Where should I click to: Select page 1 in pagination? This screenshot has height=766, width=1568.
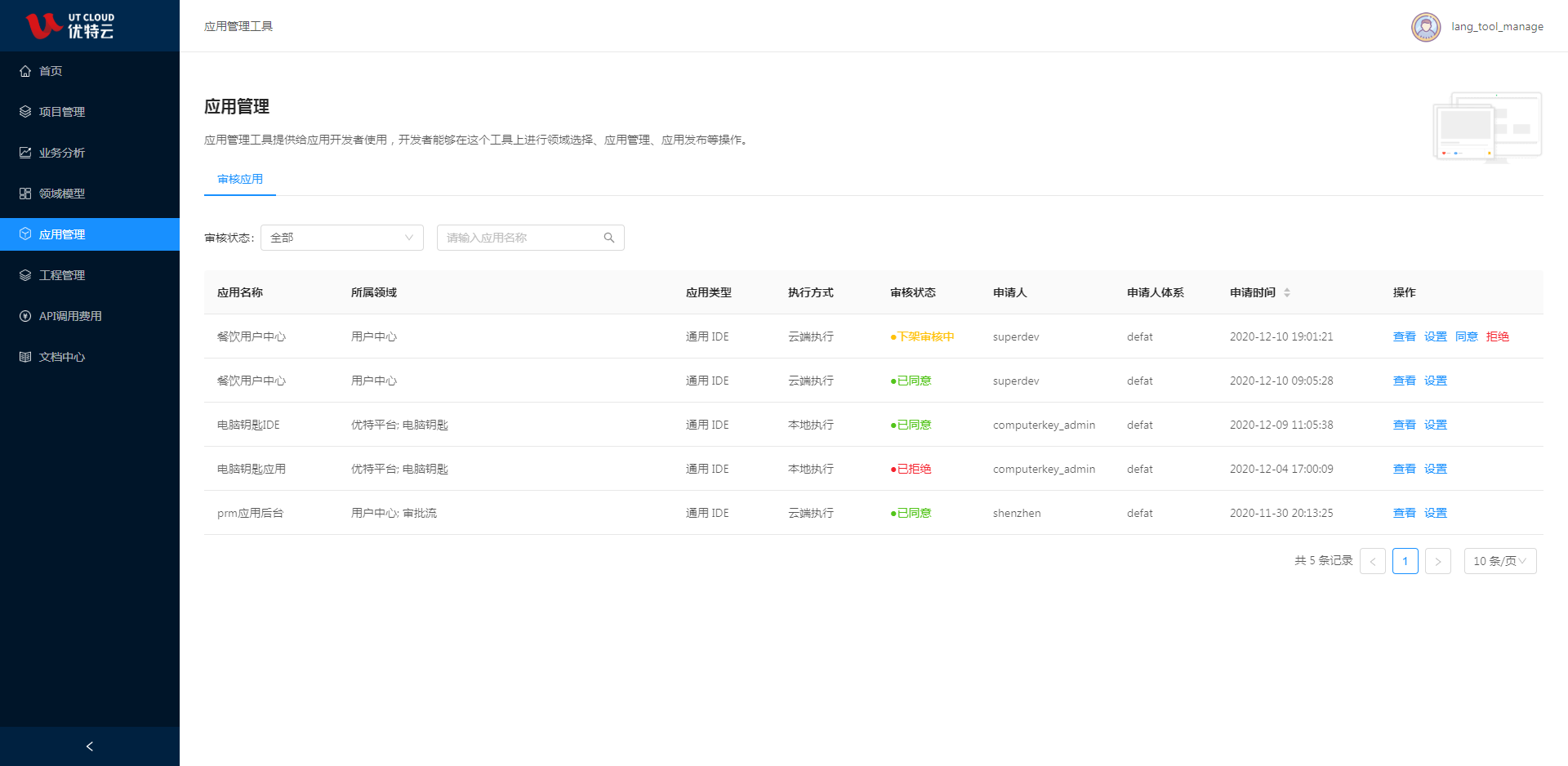pos(1405,561)
